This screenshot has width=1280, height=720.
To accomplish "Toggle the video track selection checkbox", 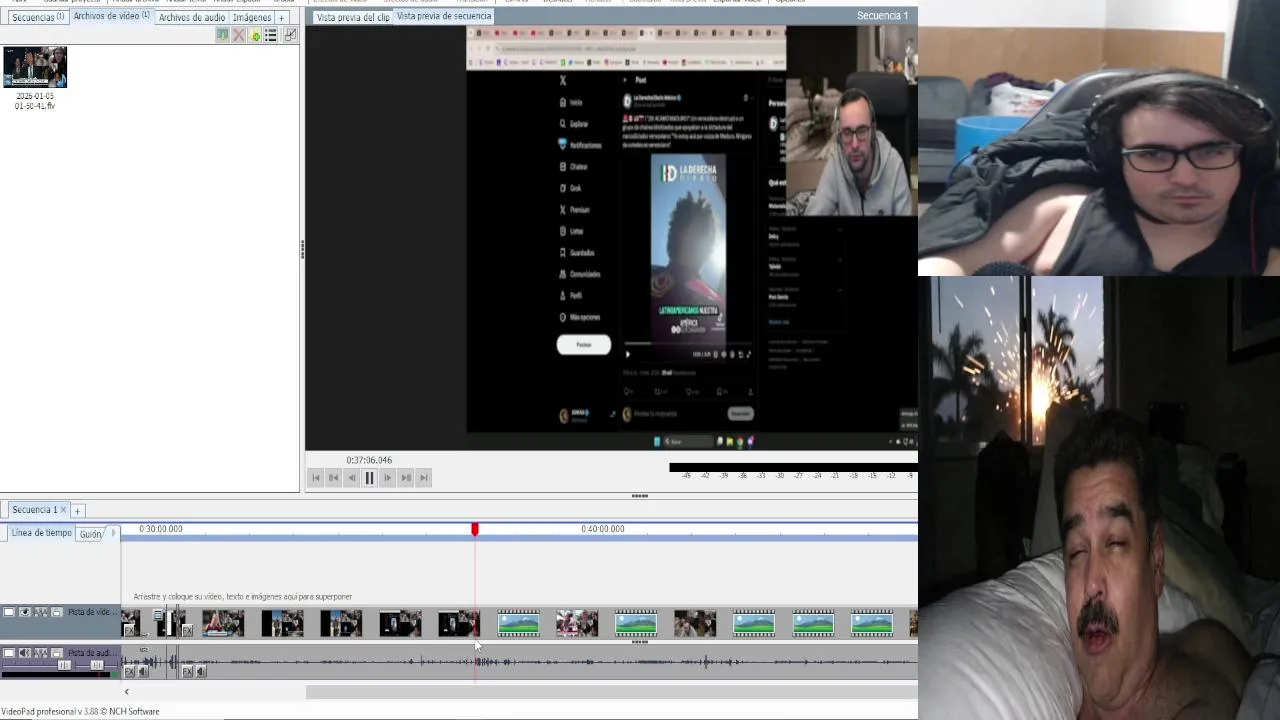I will click(9, 612).
